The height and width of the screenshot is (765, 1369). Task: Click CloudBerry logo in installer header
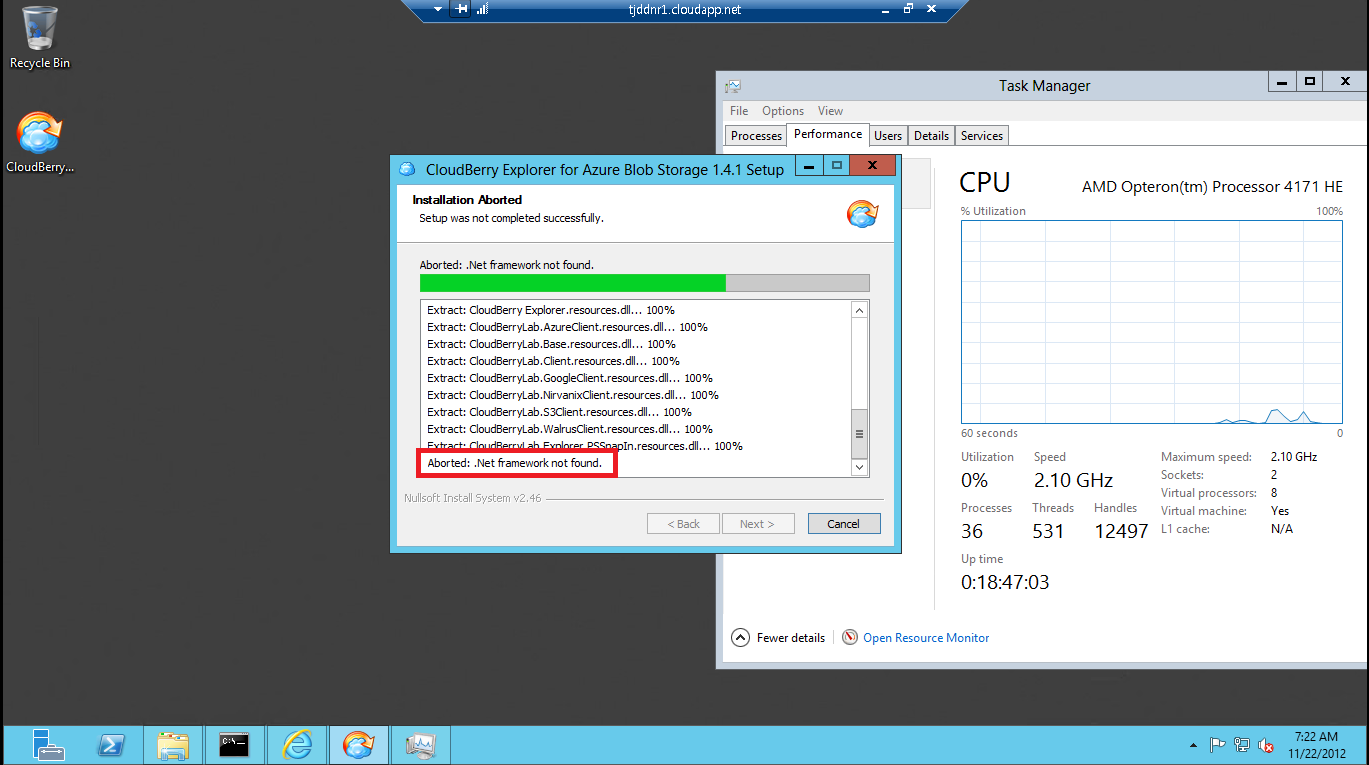point(861,213)
